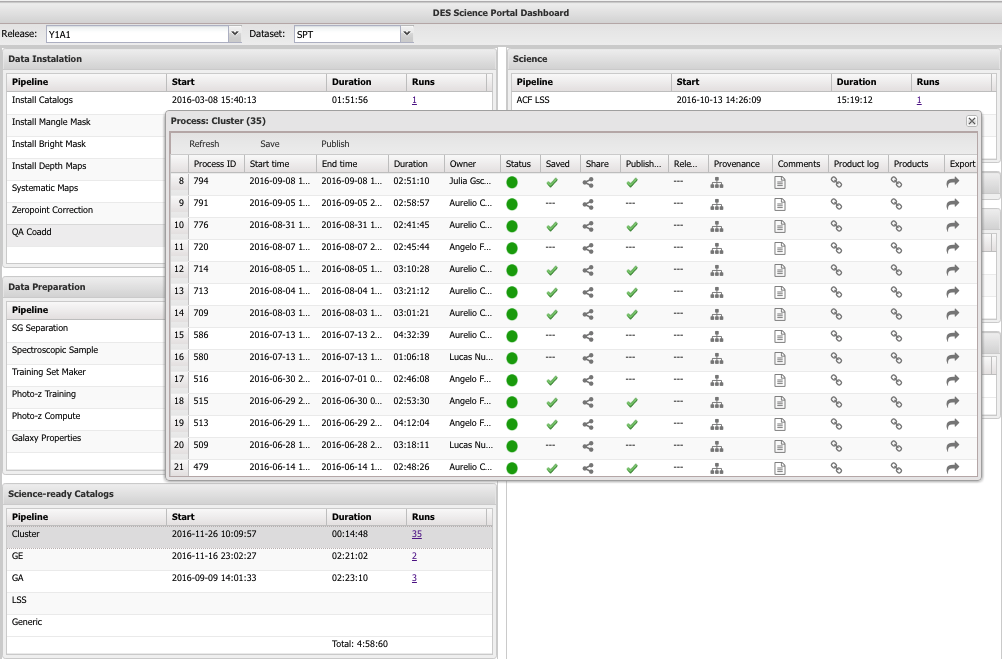
Task: Toggle saved checkmark for process 709
Action: (552, 314)
